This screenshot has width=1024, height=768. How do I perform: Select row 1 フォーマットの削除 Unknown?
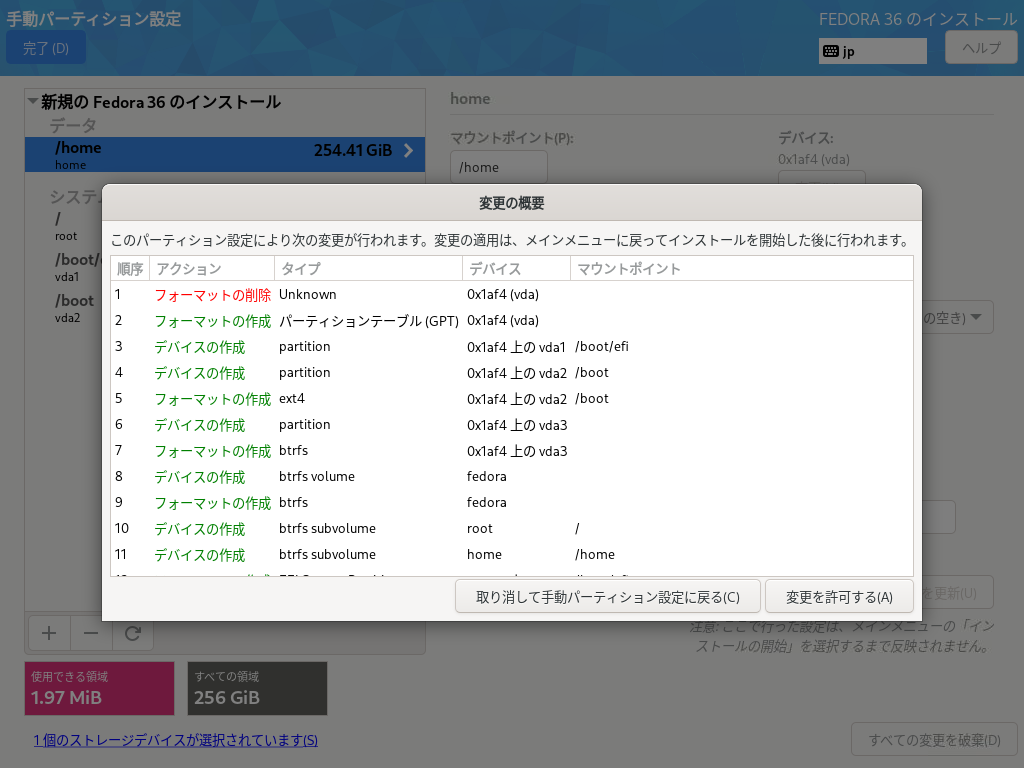click(512, 295)
